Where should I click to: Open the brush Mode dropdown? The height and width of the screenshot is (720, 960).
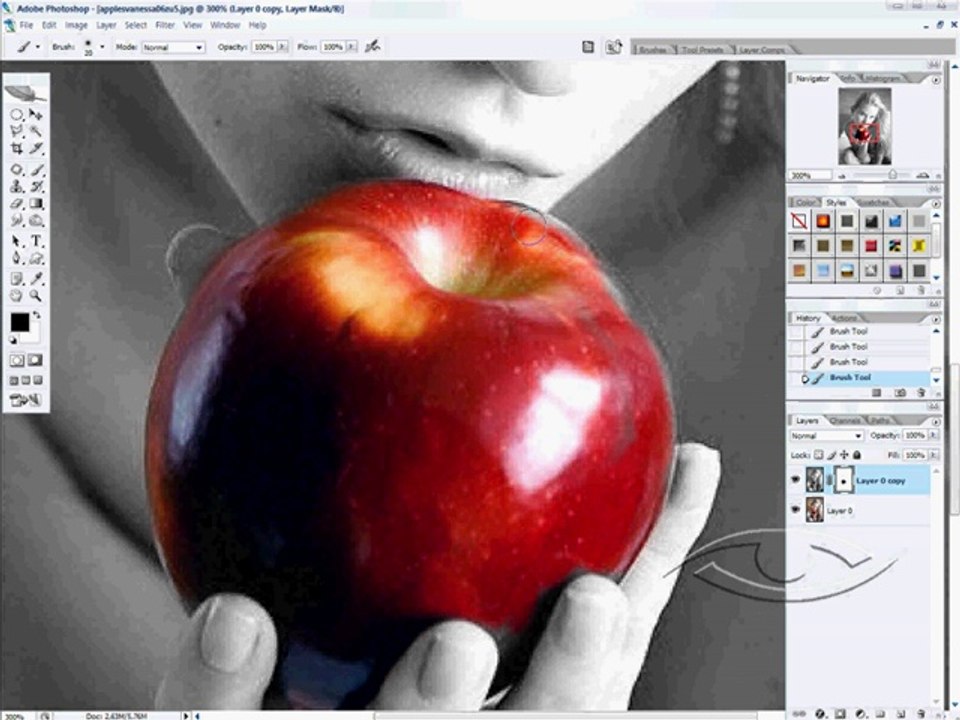coord(173,47)
